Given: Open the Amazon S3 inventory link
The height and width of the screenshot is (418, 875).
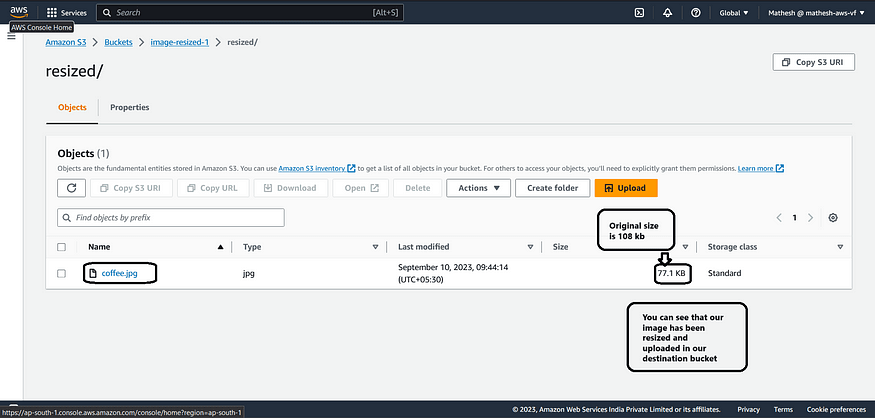Looking at the screenshot, I should (317, 168).
